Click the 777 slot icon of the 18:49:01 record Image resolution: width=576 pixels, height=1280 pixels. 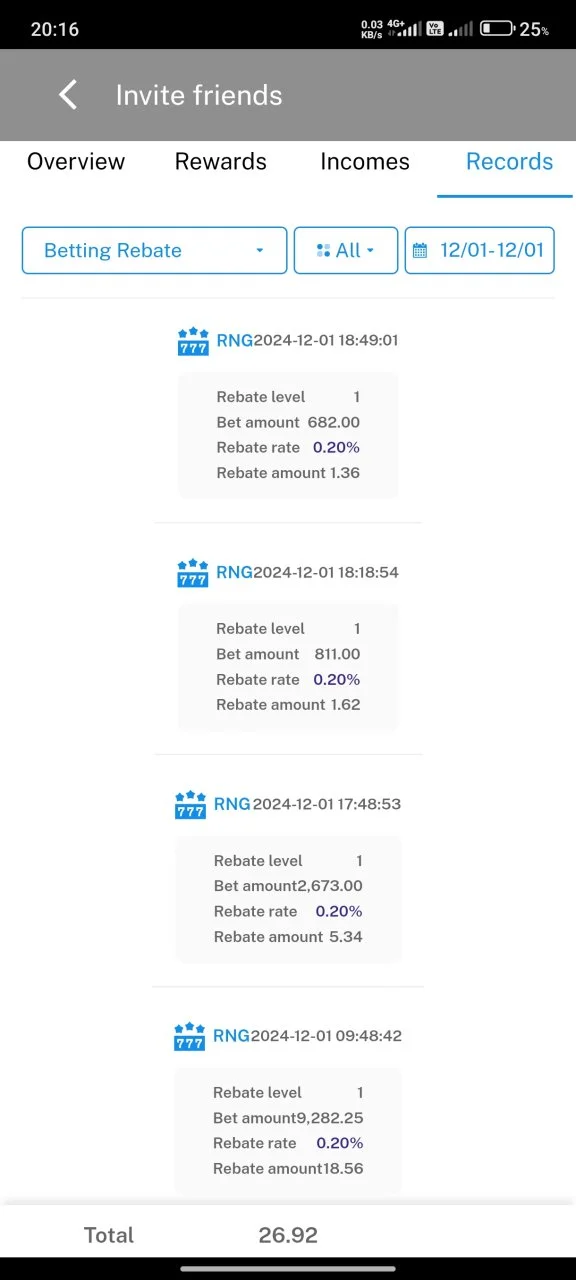tap(193, 341)
